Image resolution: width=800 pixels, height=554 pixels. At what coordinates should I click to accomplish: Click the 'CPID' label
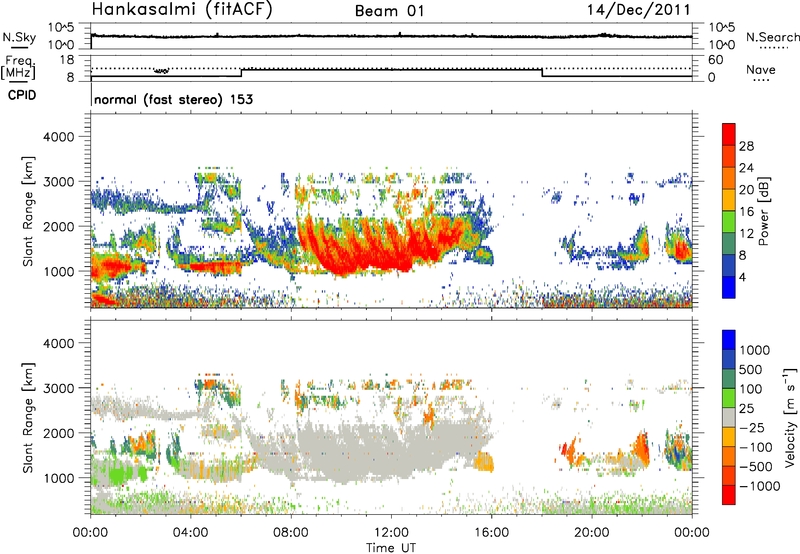click(x=22, y=95)
